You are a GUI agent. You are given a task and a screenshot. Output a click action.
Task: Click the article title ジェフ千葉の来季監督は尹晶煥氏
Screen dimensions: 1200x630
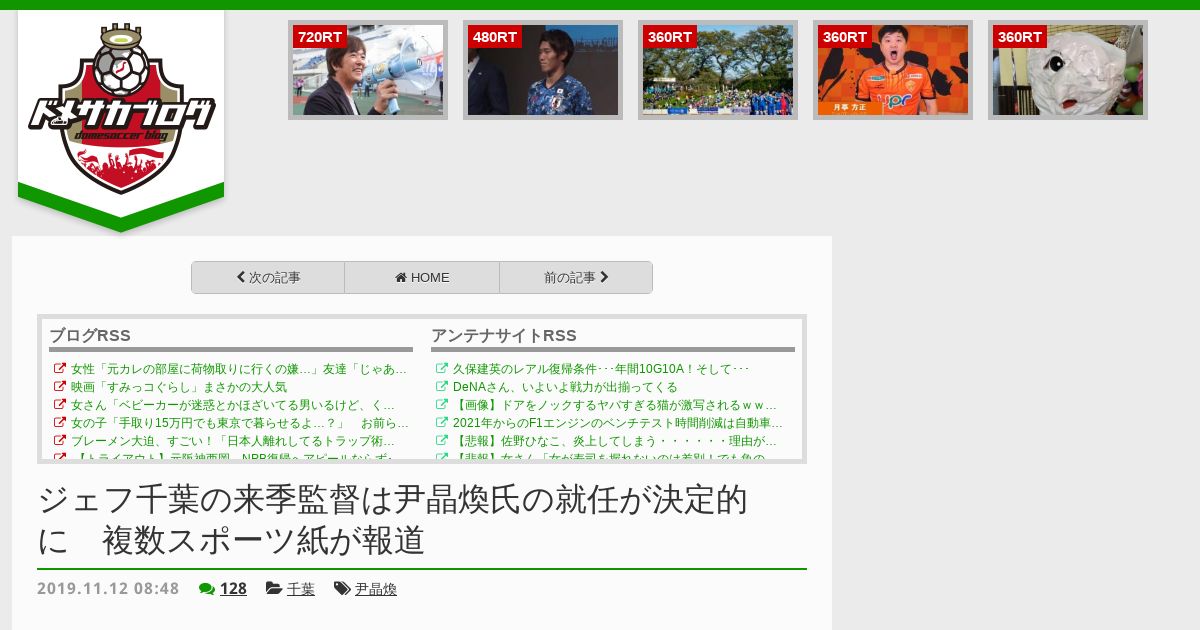pyautogui.click(x=393, y=520)
